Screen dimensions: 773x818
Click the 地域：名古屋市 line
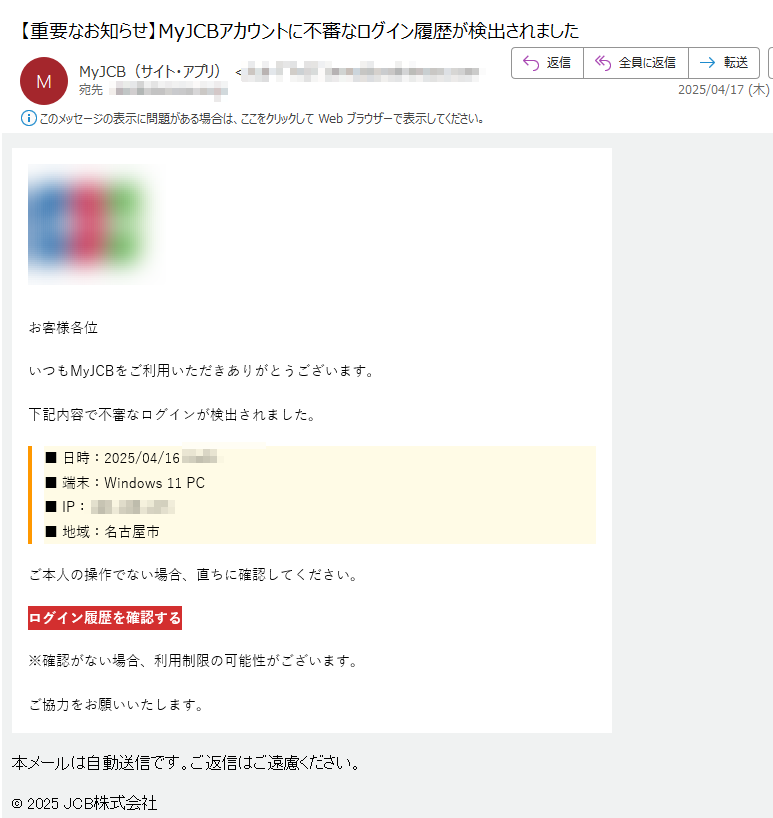click(x=102, y=532)
